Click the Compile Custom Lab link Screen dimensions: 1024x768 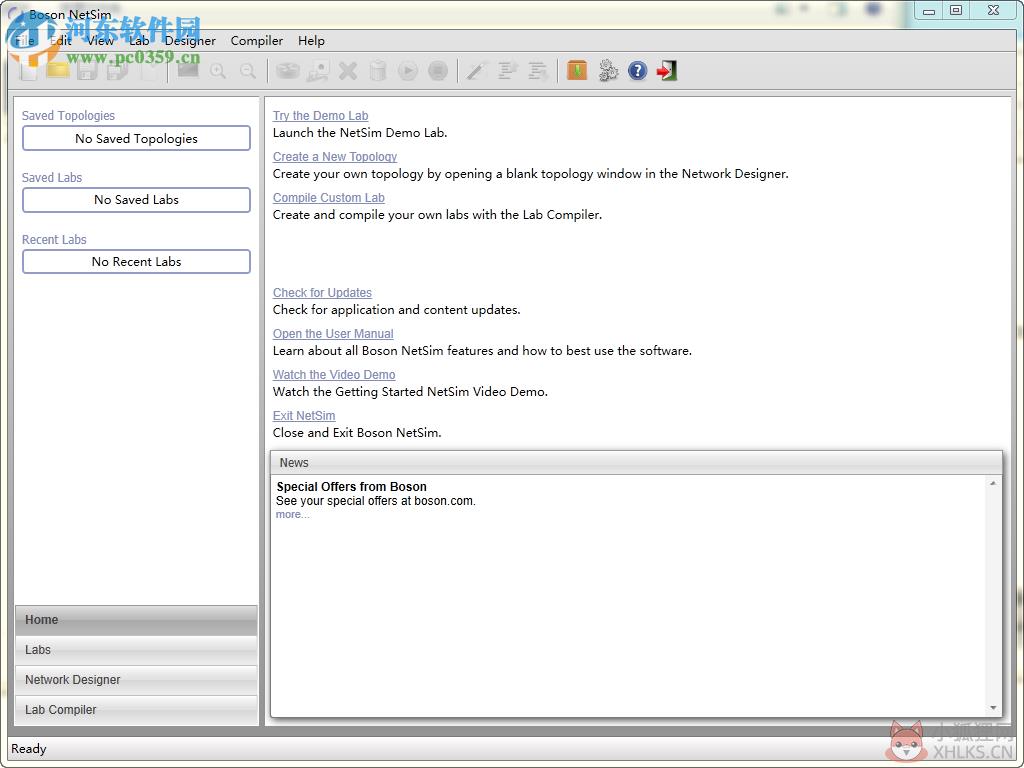click(x=328, y=198)
